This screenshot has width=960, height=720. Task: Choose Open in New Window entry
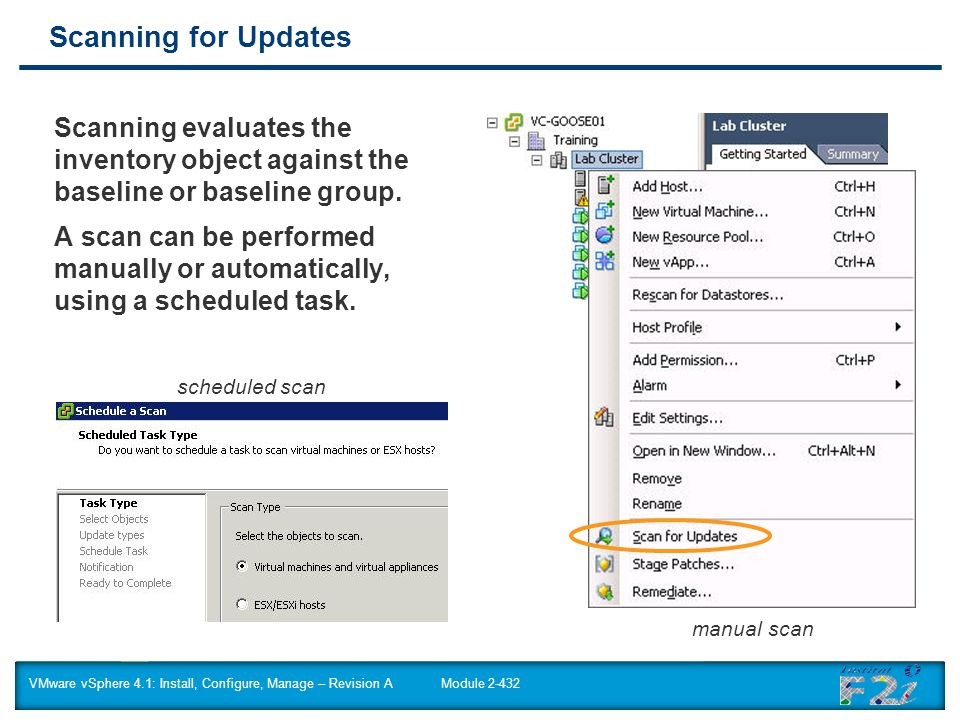pyautogui.click(x=753, y=451)
